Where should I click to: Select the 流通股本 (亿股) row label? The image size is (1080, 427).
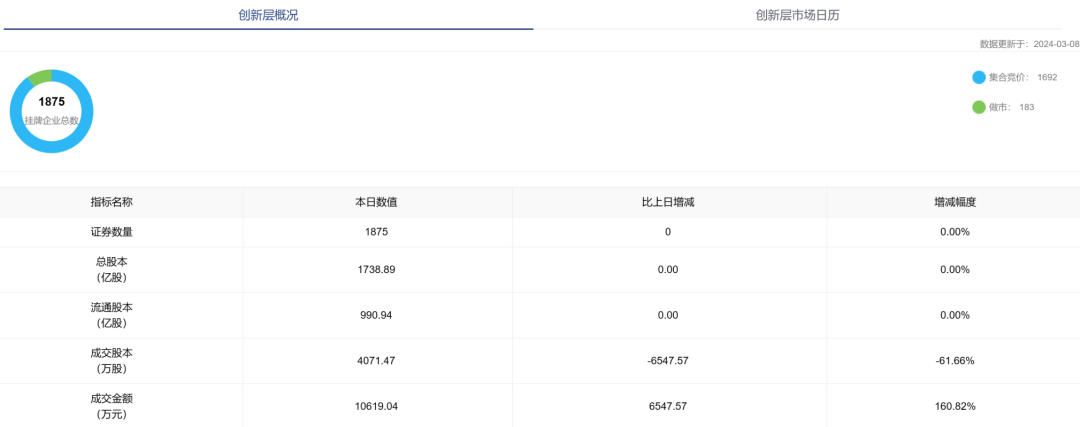click(x=111, y=315)
